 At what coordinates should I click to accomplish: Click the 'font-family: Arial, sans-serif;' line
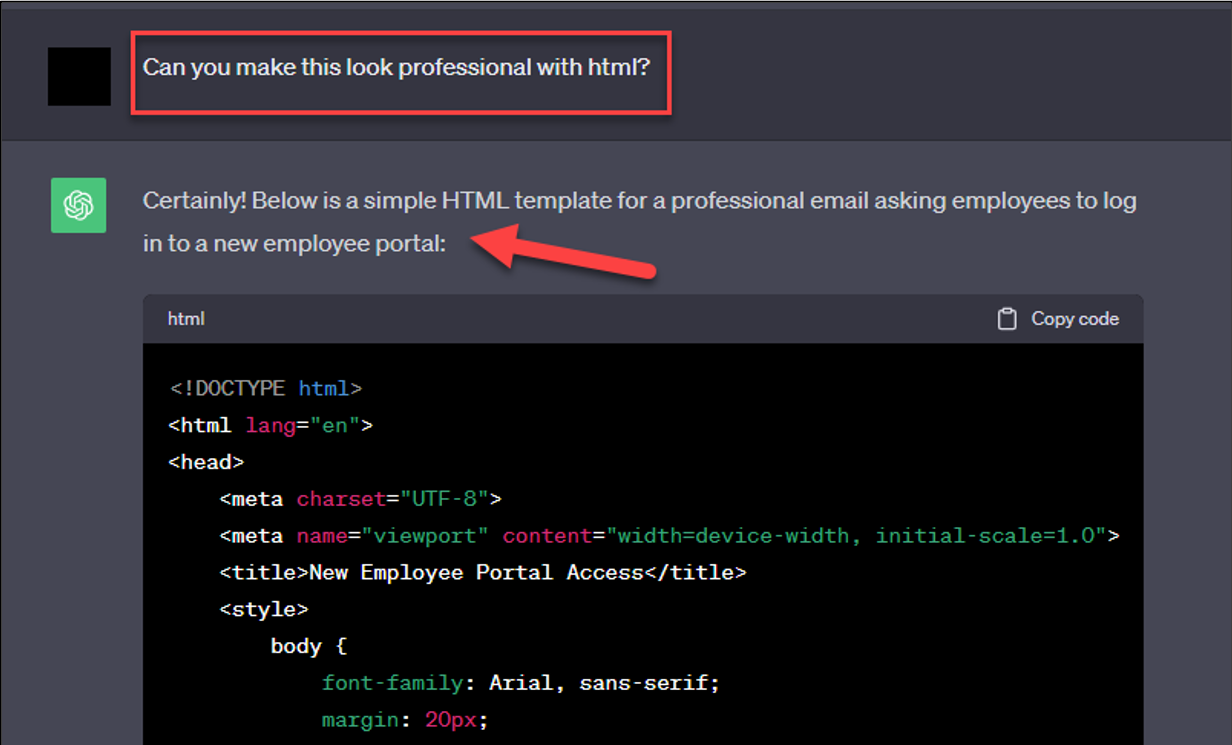[521, 684]
